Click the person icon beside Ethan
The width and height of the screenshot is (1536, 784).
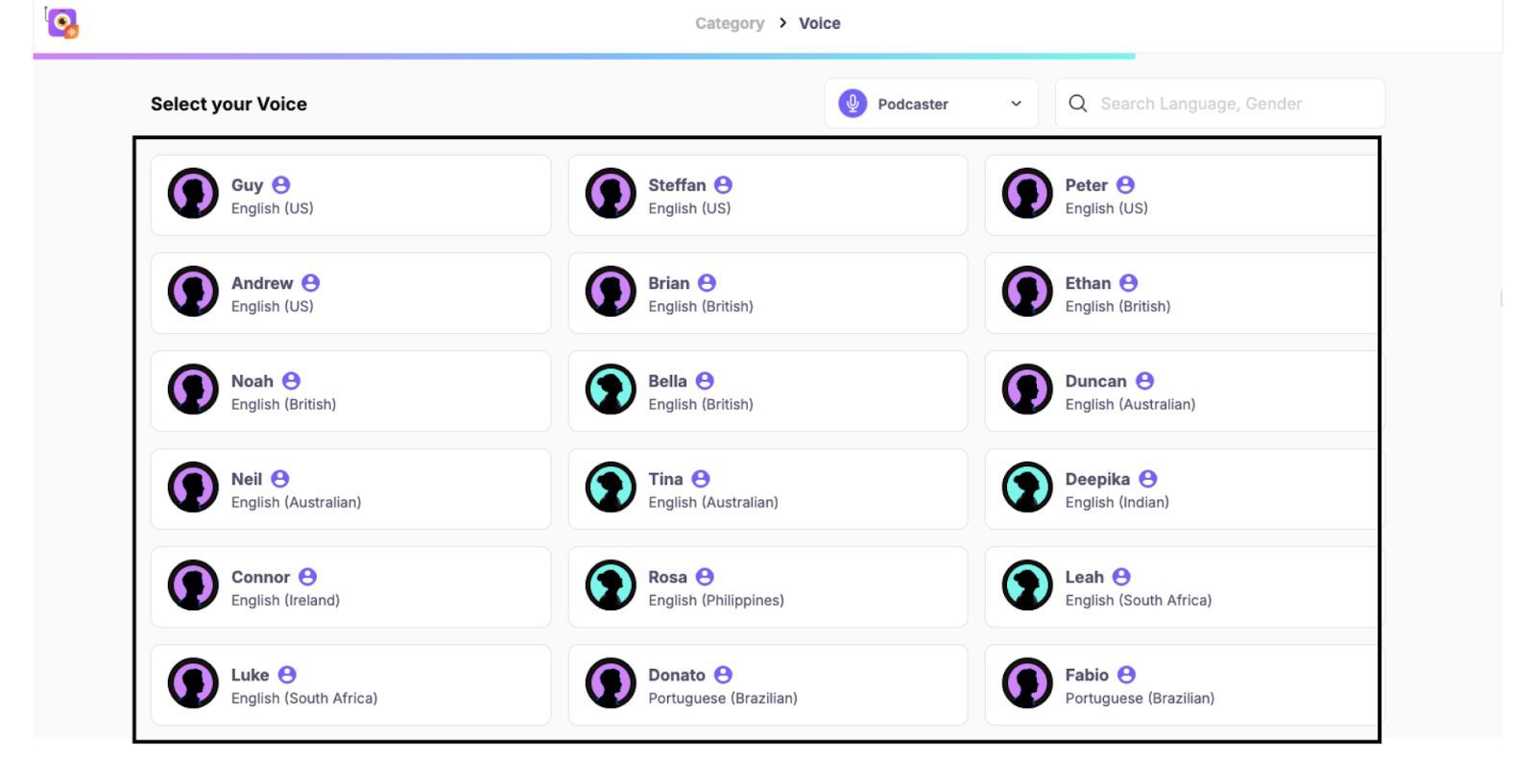[1129, 283]
